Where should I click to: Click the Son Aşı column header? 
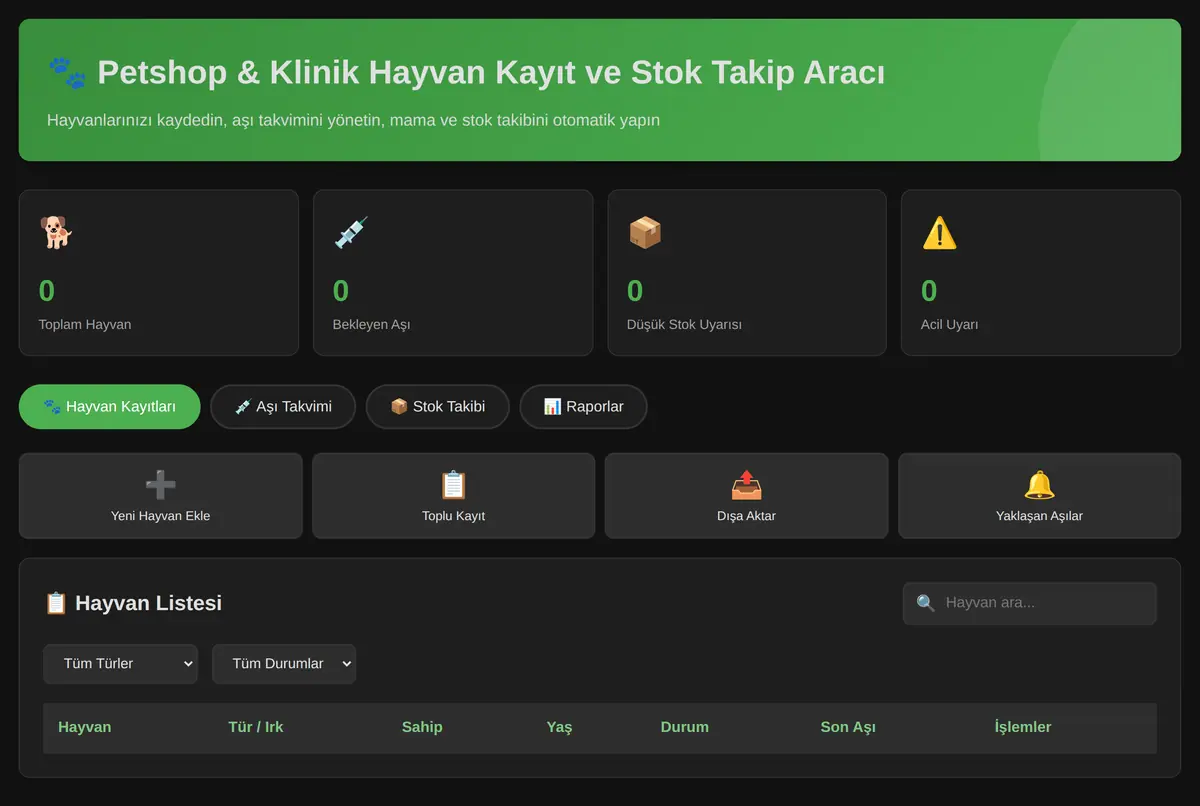point(848,727)
